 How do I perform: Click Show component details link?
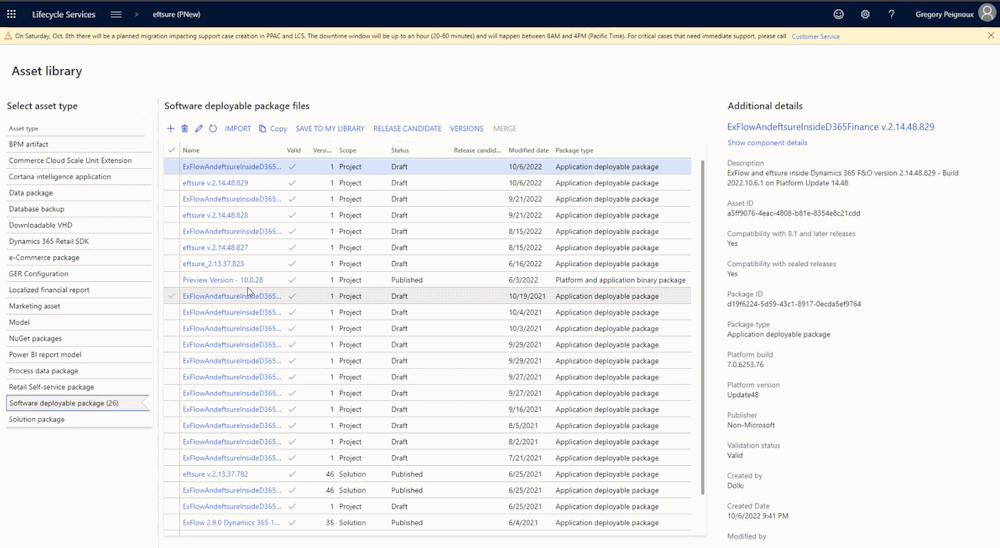coord(767,143)
